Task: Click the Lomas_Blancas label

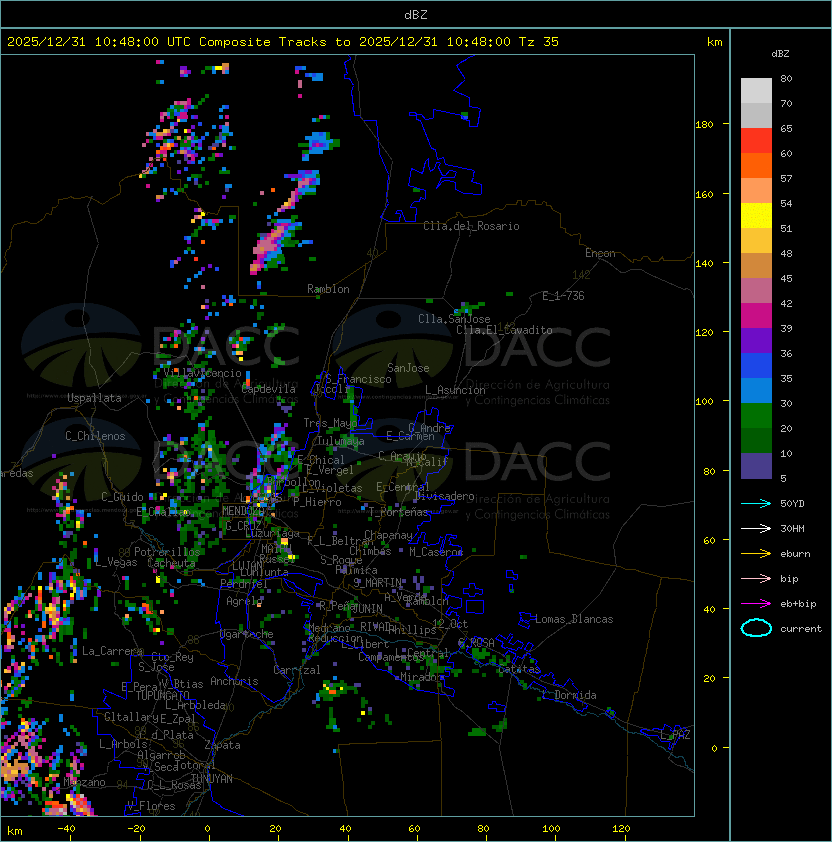Action: pos(574,619)
